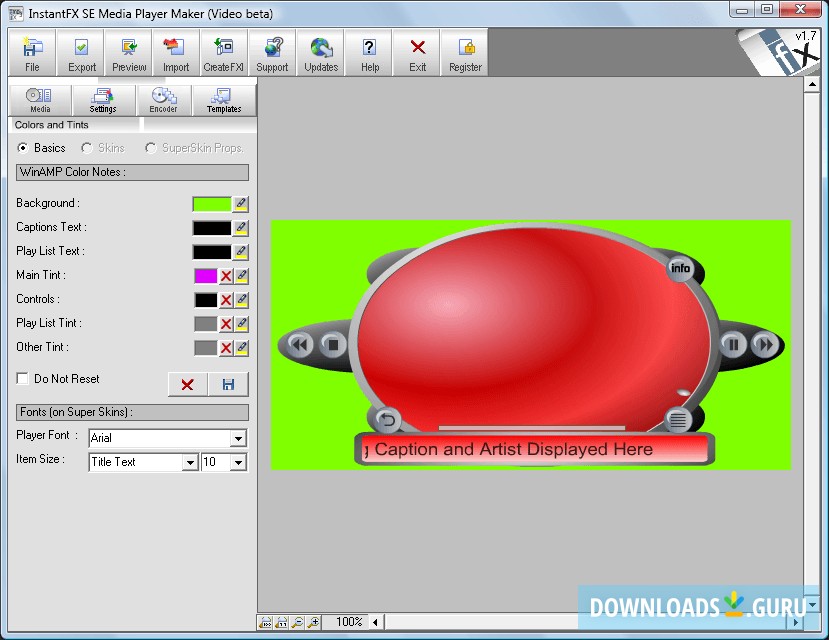829x640 pixels.
Task: Open the font size 10 dropdown
Action: (x=238, y=463)
